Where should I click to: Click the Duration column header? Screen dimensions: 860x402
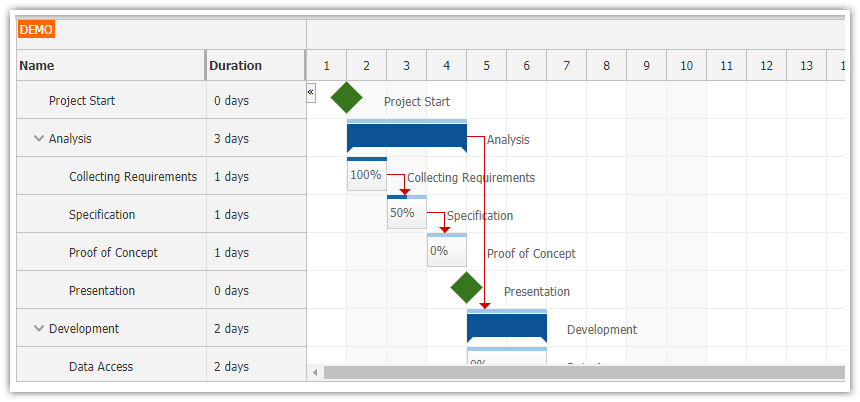tap(255, 66)
